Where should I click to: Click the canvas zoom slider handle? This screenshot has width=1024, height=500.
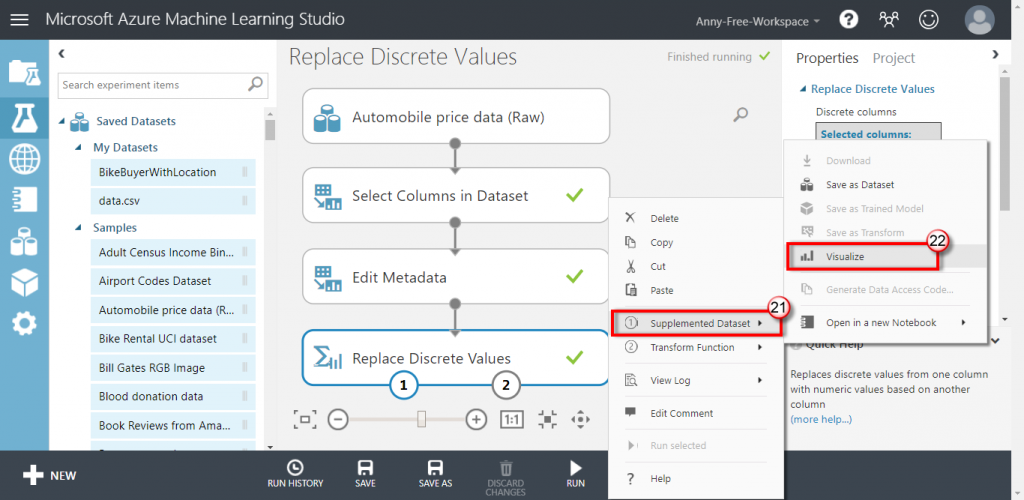point(422,419)
